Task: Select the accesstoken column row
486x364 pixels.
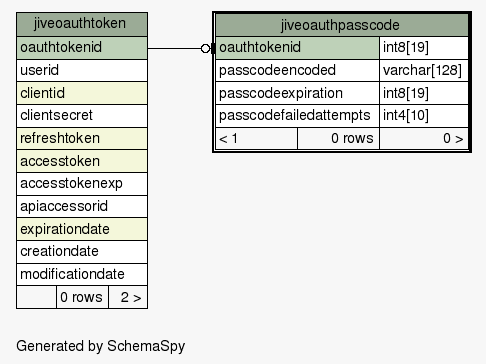Action: [82, 161]
